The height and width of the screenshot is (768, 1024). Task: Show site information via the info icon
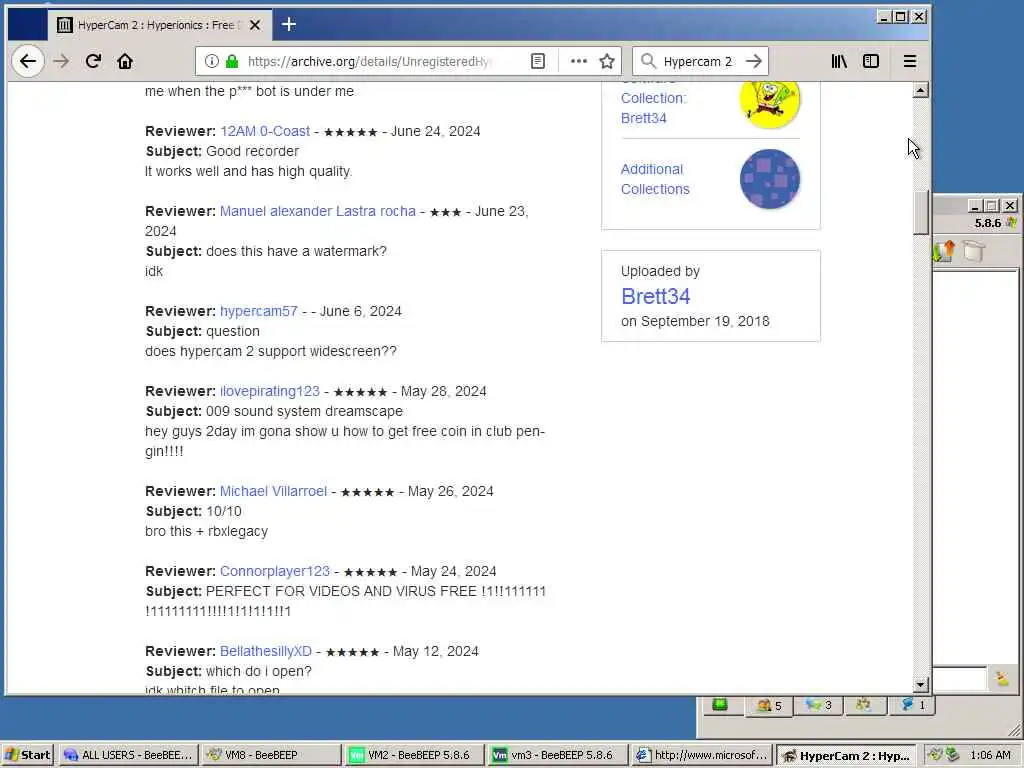212,61
